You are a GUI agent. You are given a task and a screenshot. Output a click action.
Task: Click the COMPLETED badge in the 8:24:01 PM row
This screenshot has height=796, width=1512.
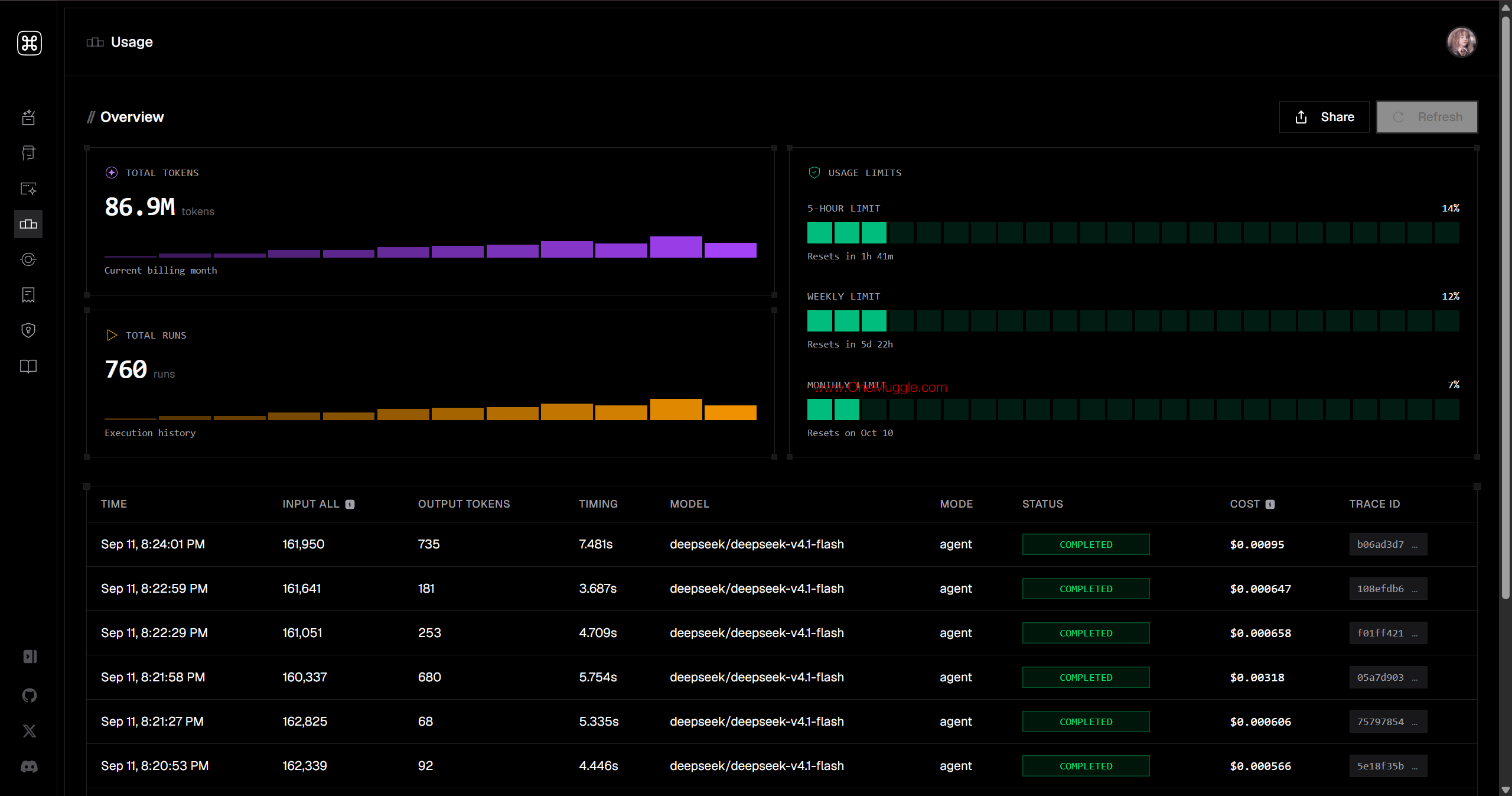click(x=1086, y=544)
